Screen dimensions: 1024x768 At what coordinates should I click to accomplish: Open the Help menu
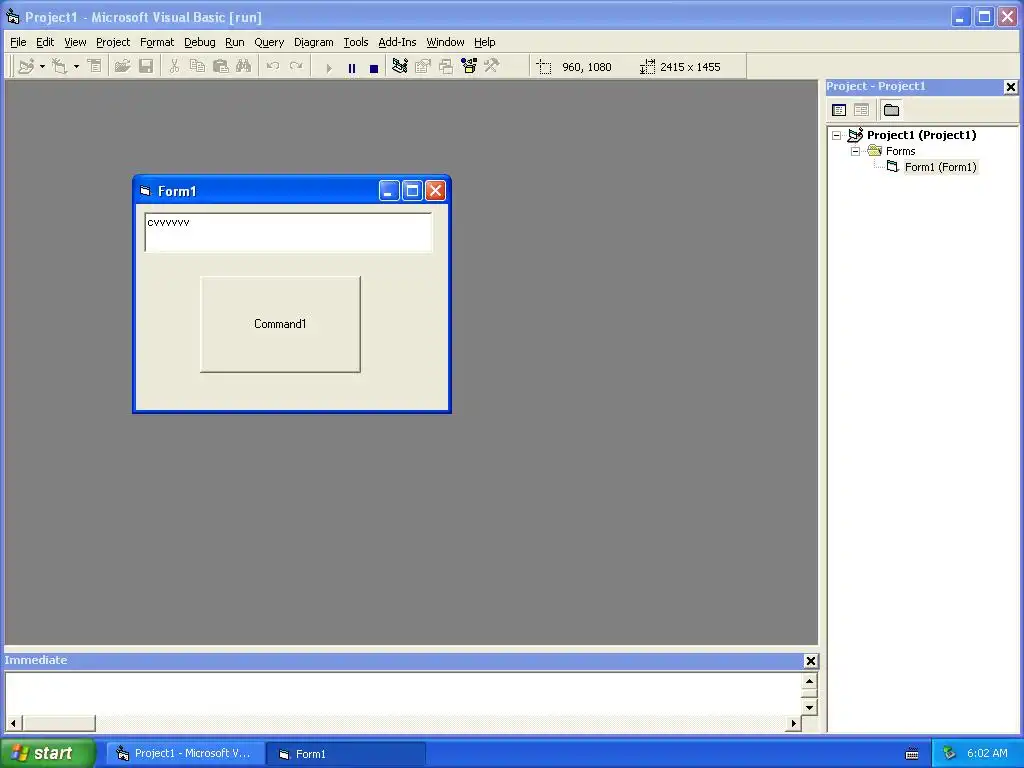click(x=485, y=42)
